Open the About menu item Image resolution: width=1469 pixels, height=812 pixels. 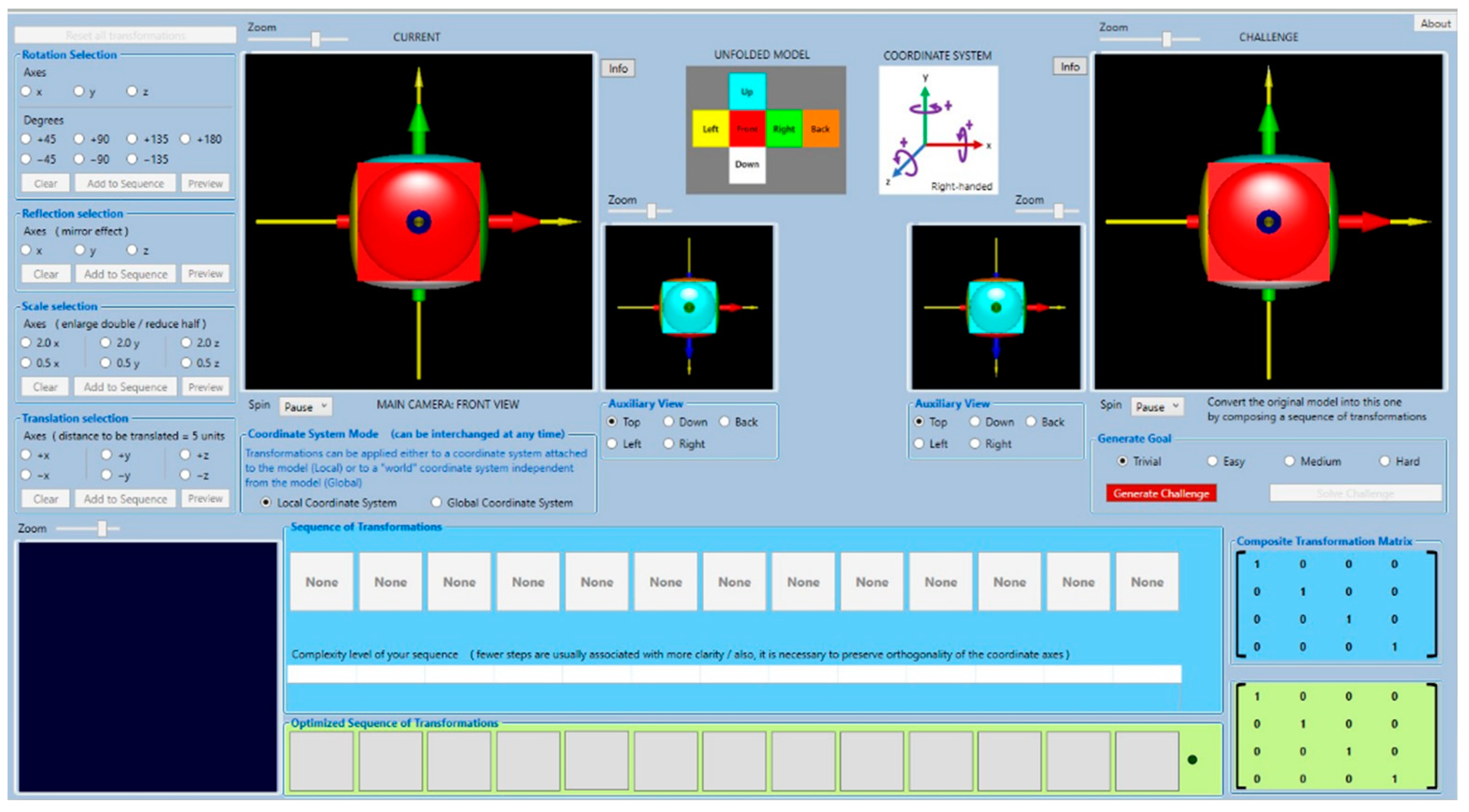point(1435,23)
